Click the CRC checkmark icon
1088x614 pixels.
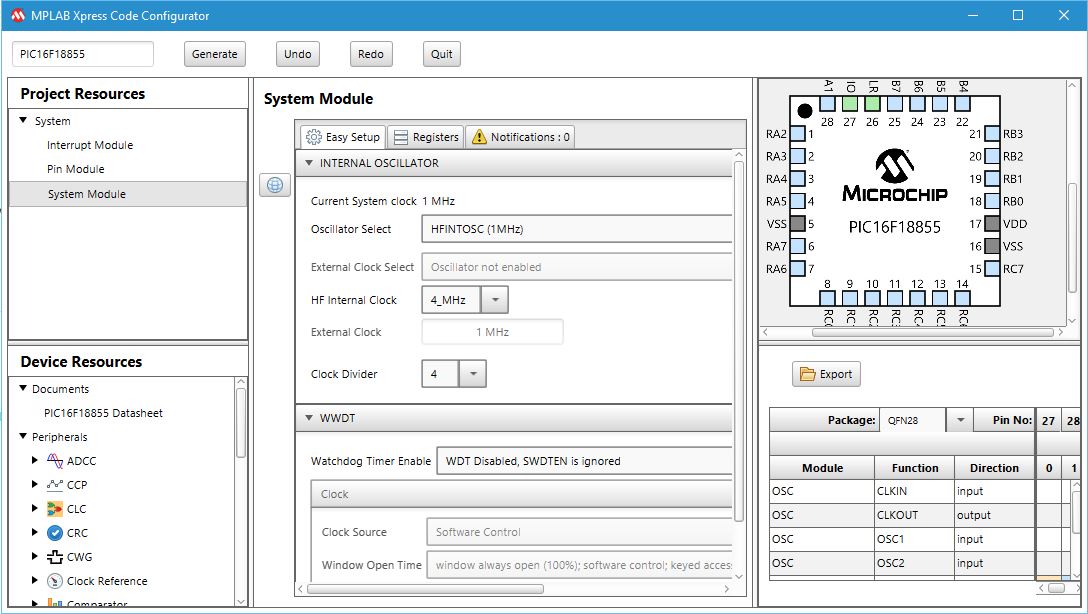pos(55,533)
